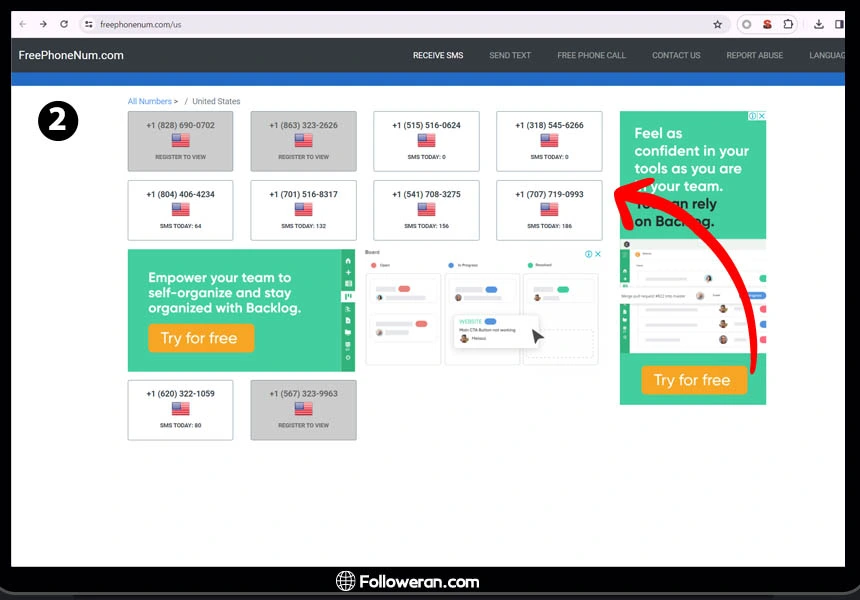Open the Send Text menu item

coord(510,55)
